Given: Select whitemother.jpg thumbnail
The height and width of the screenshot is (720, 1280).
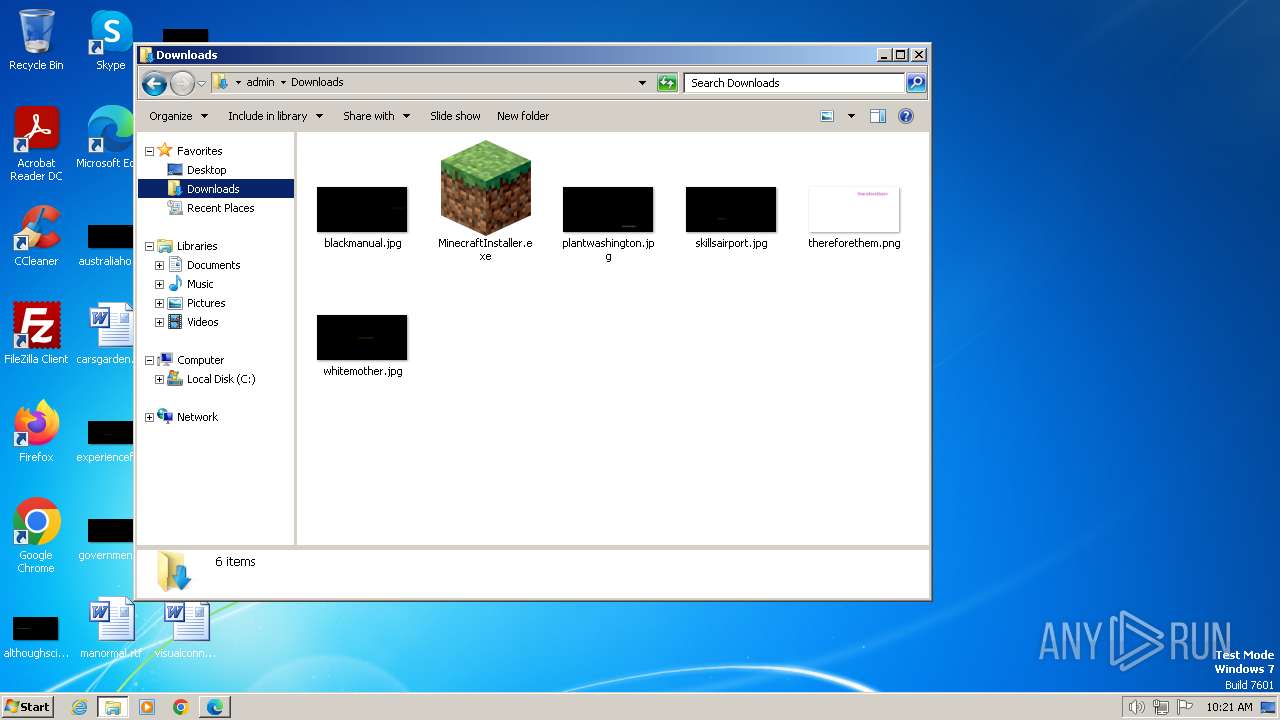Looking at the screenshot, I should pyautogui.click(x=362, y=337).
